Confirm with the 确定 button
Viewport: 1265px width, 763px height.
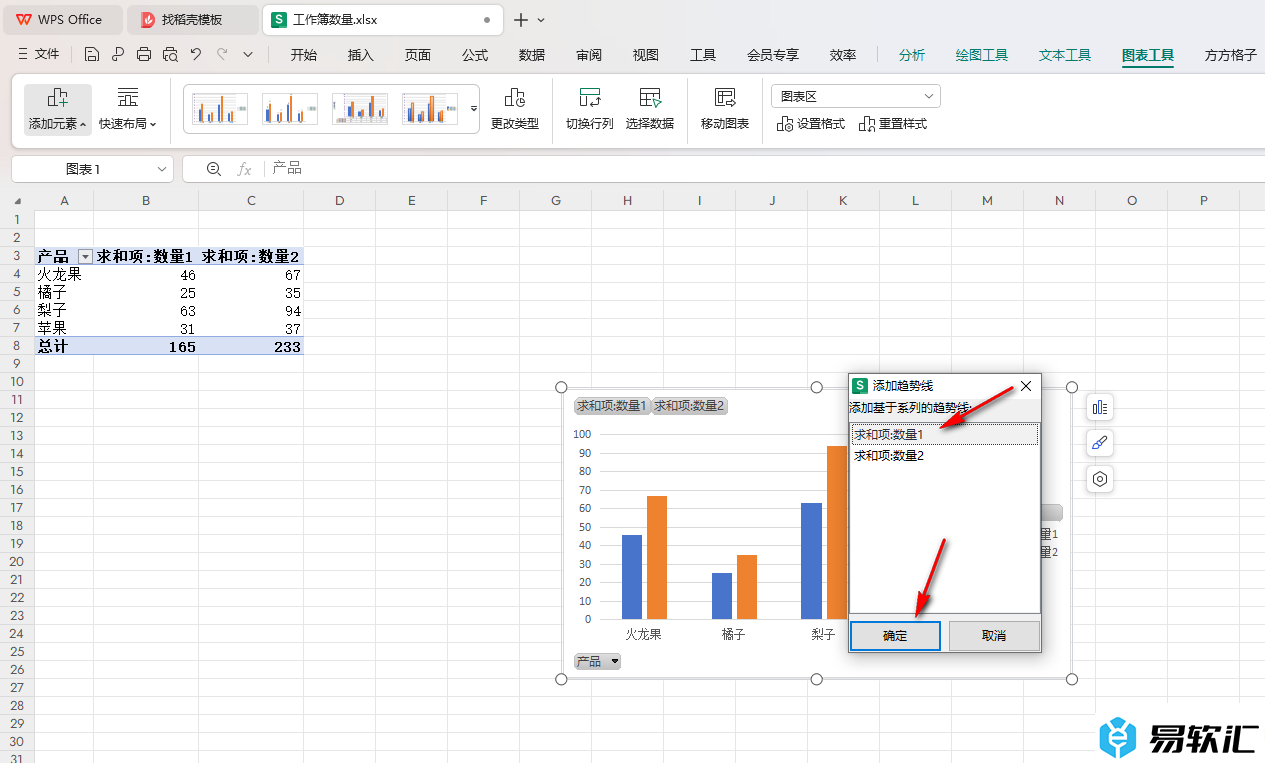pos(895,636)
